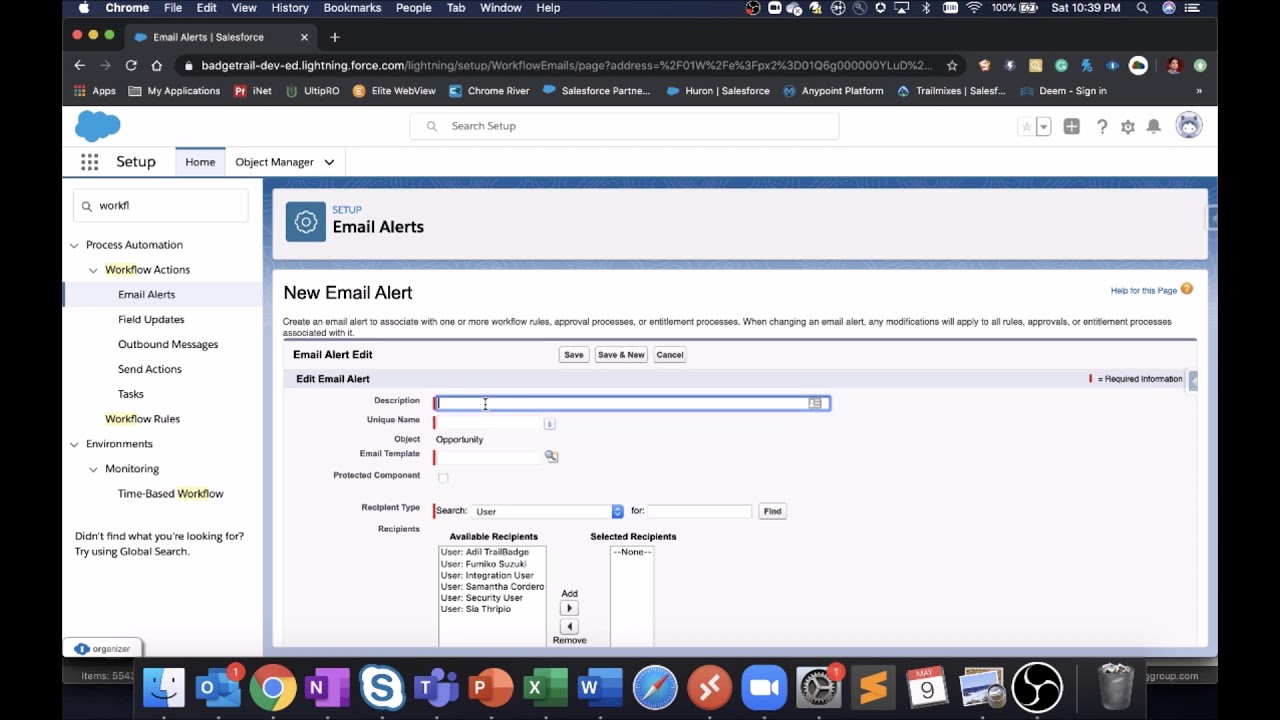Open the Salesforce App Launcher grid
This screenshot has height=720, width=1280.
(89, 162)
